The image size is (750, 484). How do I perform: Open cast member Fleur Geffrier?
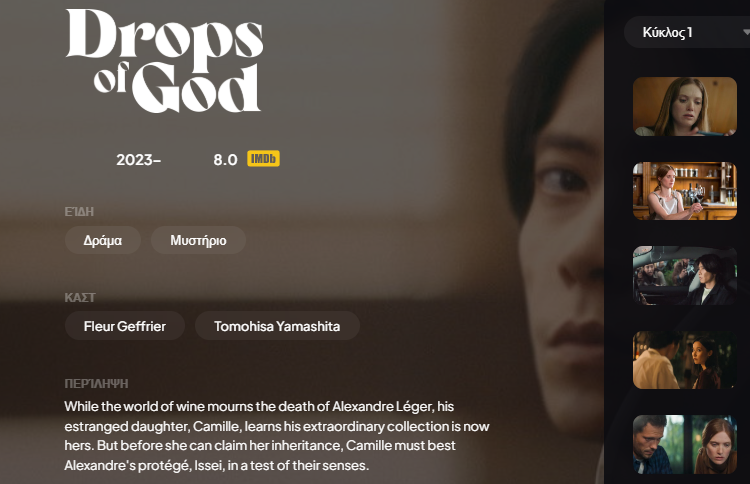tap(125, 326)
